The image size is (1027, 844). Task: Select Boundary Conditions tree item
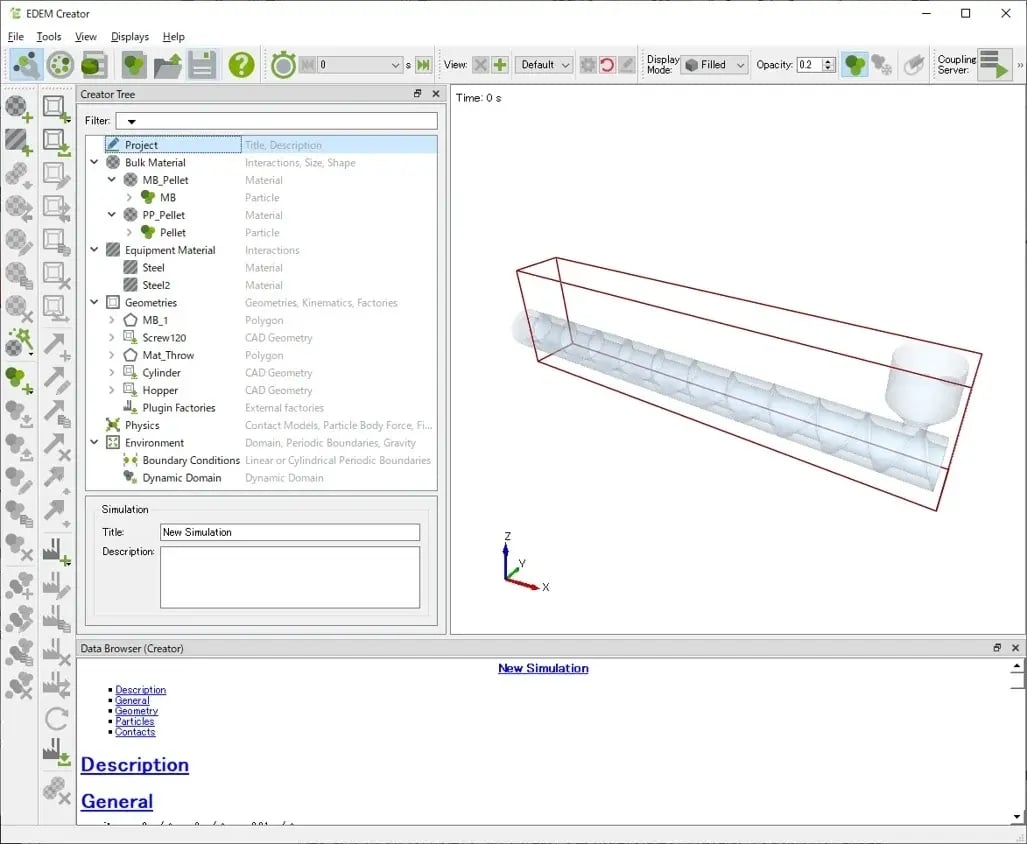click(x=191, y=460)
